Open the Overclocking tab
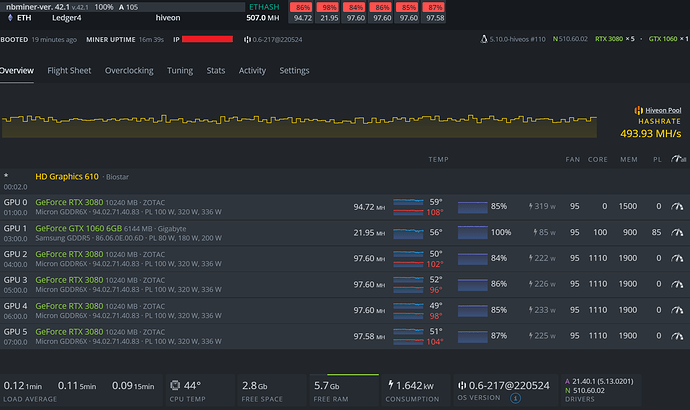This screenshot has height=410, width=690. [x=129, y=70]
